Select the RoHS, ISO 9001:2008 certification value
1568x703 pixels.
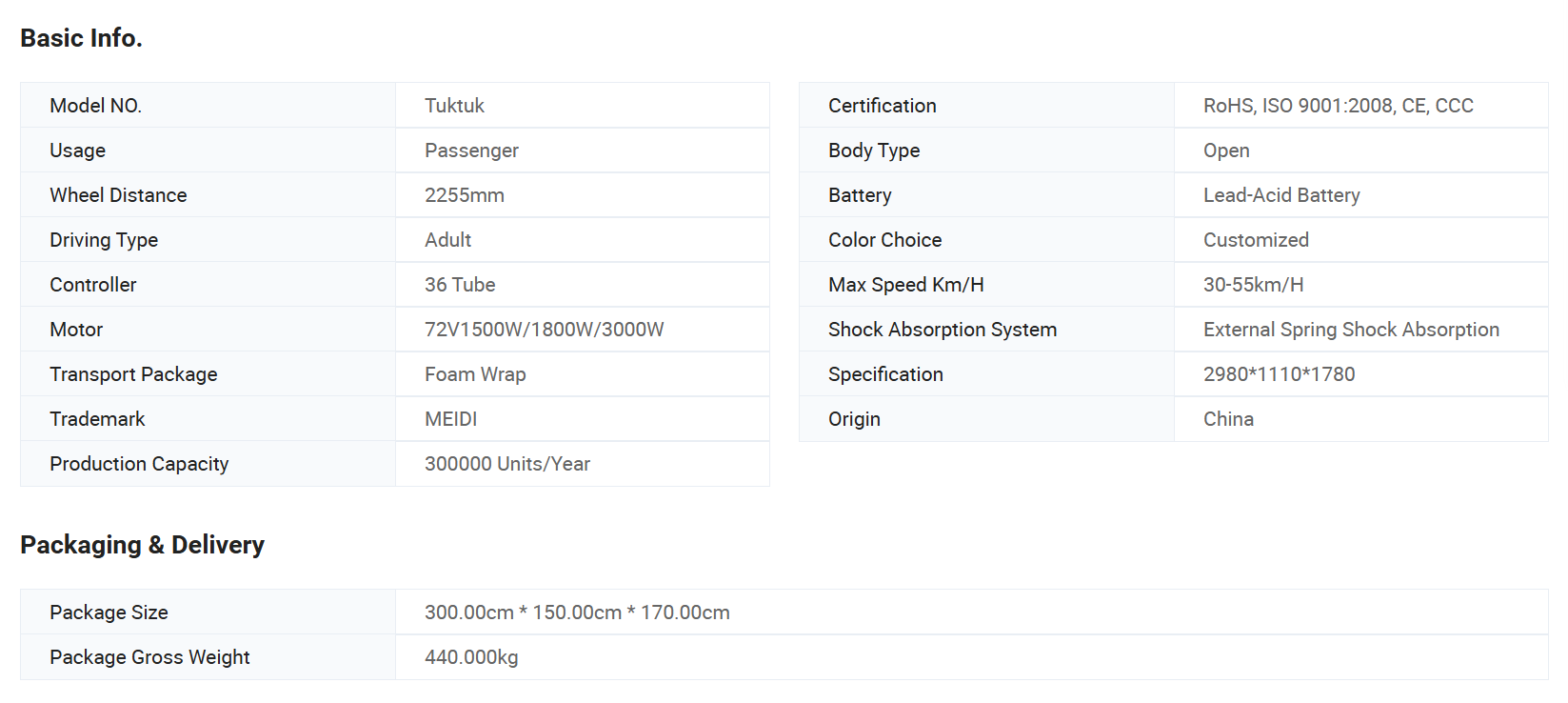coord(1338,106)
